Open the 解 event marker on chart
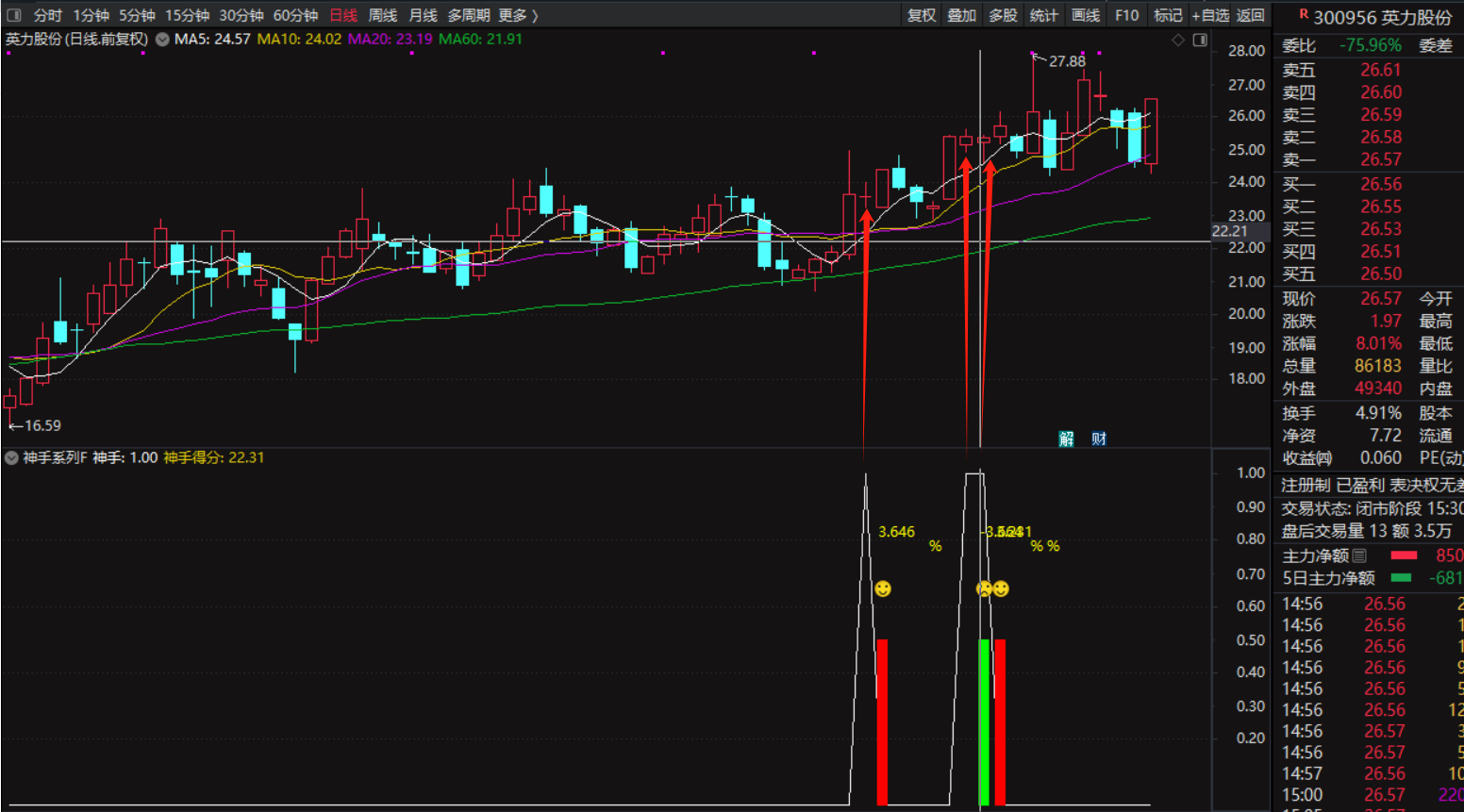Viewport: 1464px width, 812px height. pos(1066,439)
